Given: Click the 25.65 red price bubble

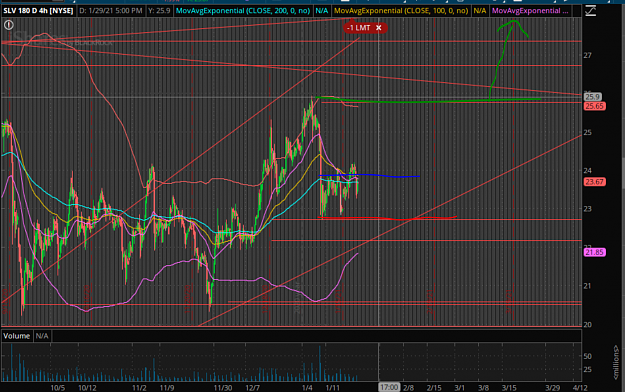Looking at the screenshot, I should [595, 106].
